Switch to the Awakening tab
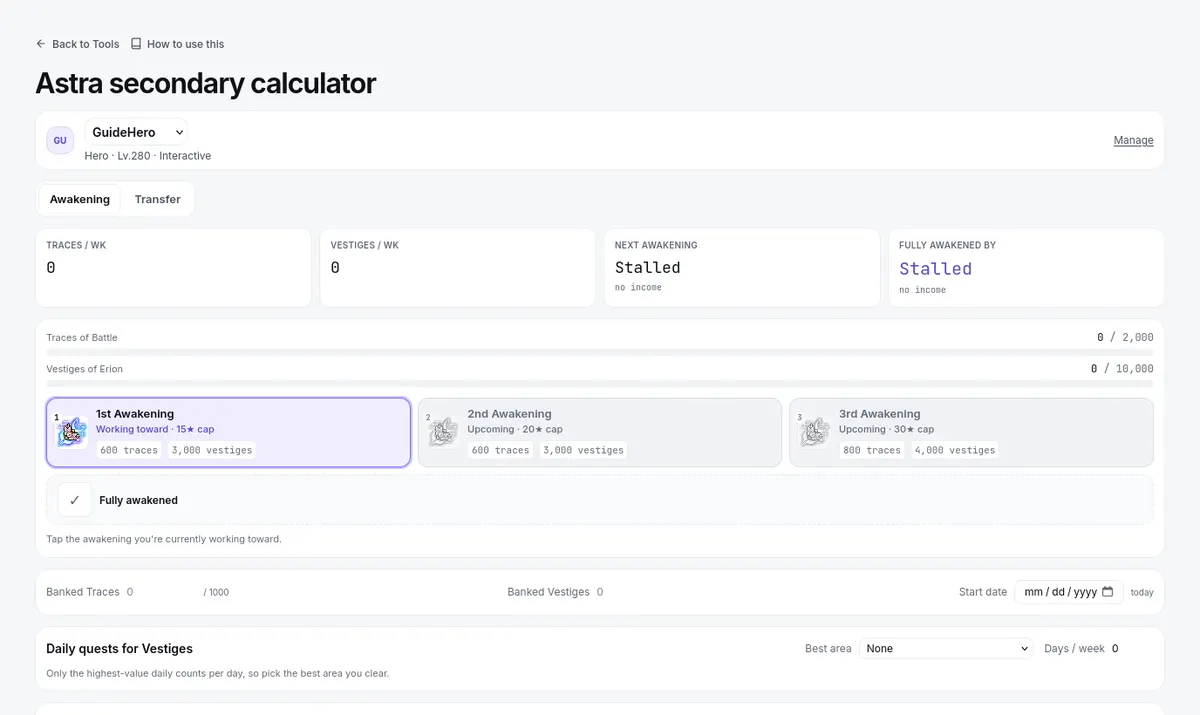The height and width of the screenshot is (715, 1200). tap(80, 199)
